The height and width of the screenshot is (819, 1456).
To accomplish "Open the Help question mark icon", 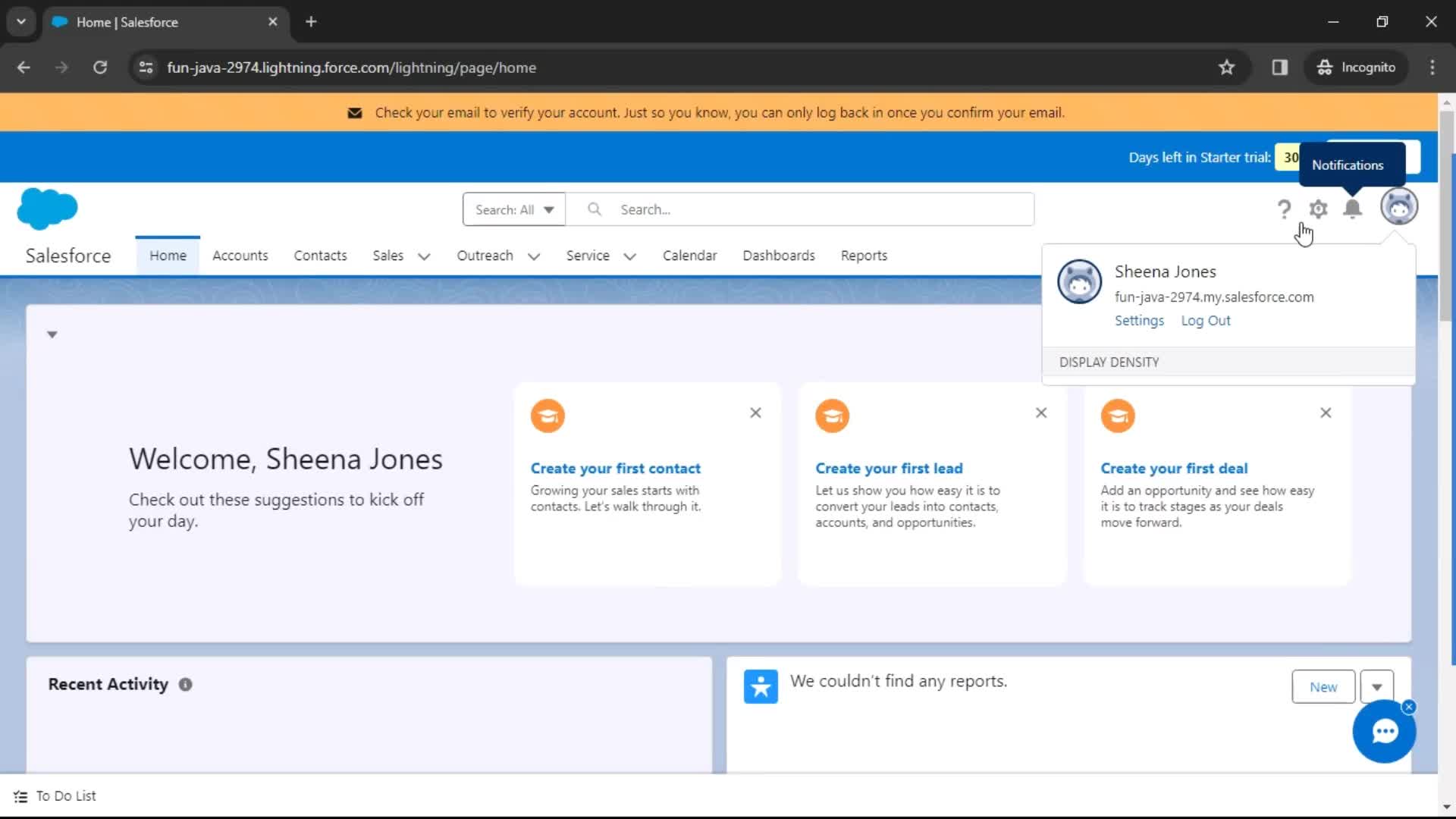I will (x=1284, y=209).
